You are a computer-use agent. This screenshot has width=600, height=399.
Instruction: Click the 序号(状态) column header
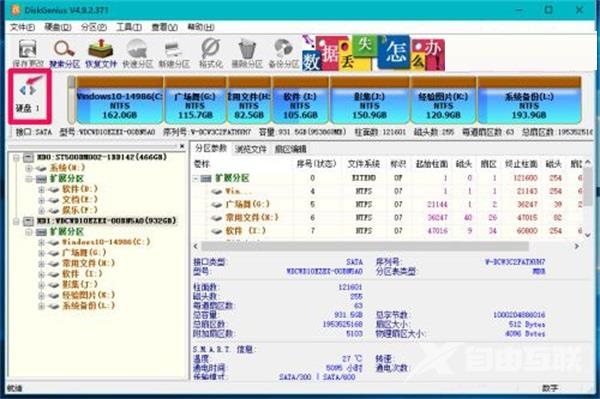[316, 164]
